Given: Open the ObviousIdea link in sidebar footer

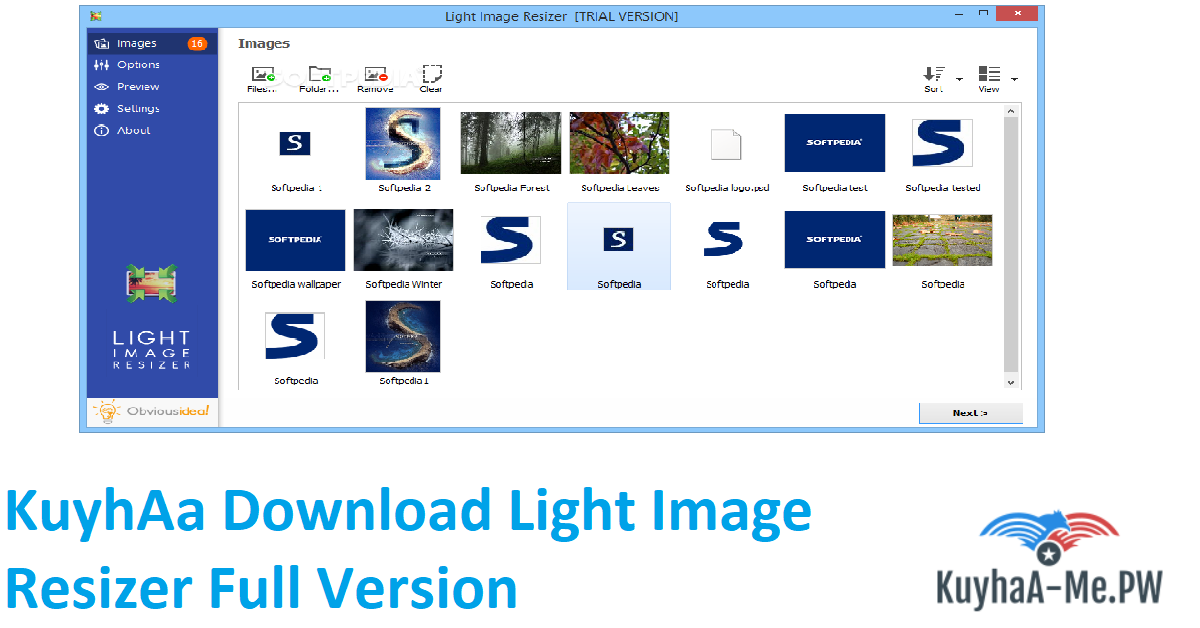Looking at the screenshot, I should tap(152, 411).
